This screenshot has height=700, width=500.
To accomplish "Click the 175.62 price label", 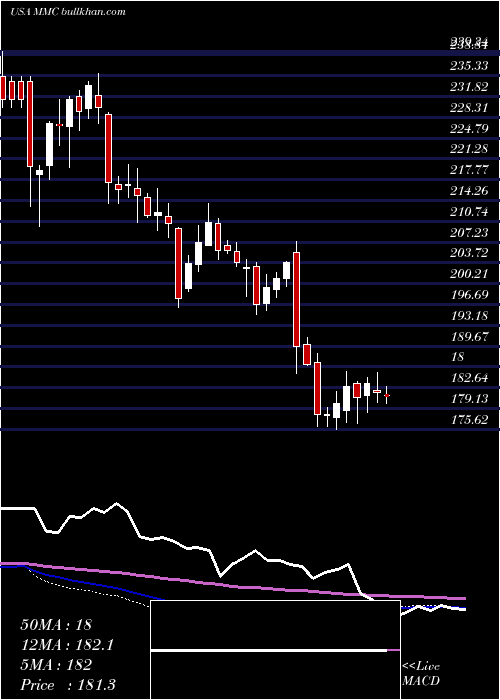I will click(469, 420).
